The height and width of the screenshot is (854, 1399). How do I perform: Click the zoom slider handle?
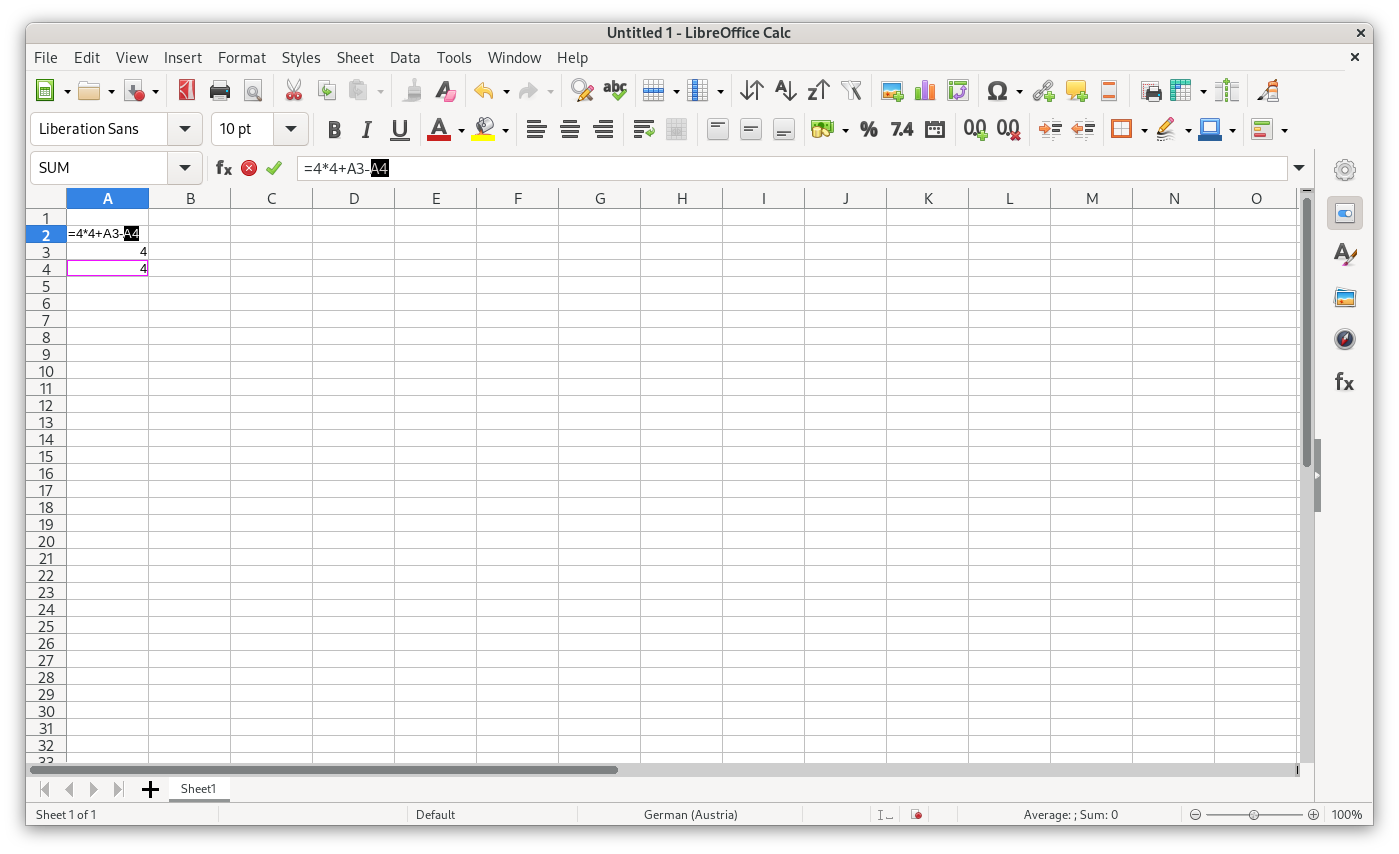coord(1253,815)
